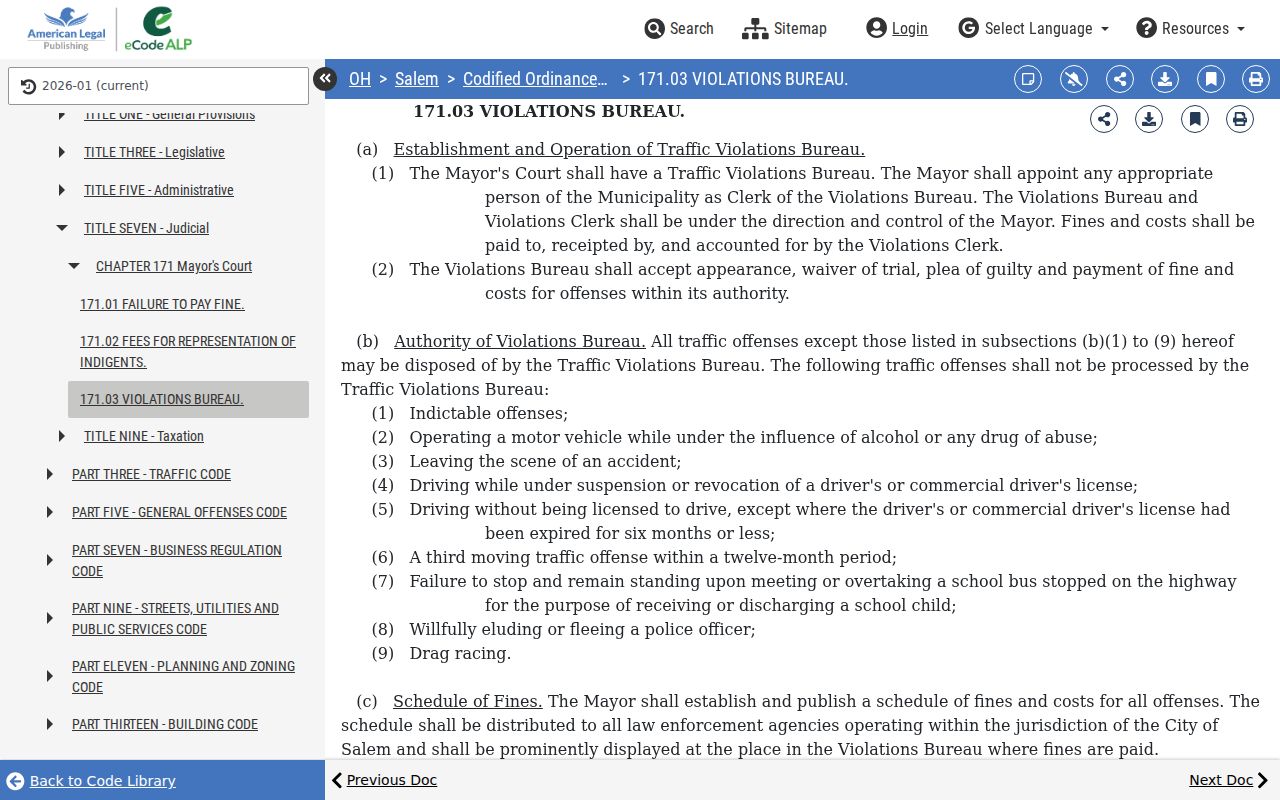Open PART NINE - STREETS, UTILITIES AND PUBLIC SERVICES CODE

click(x=175, y=618)
